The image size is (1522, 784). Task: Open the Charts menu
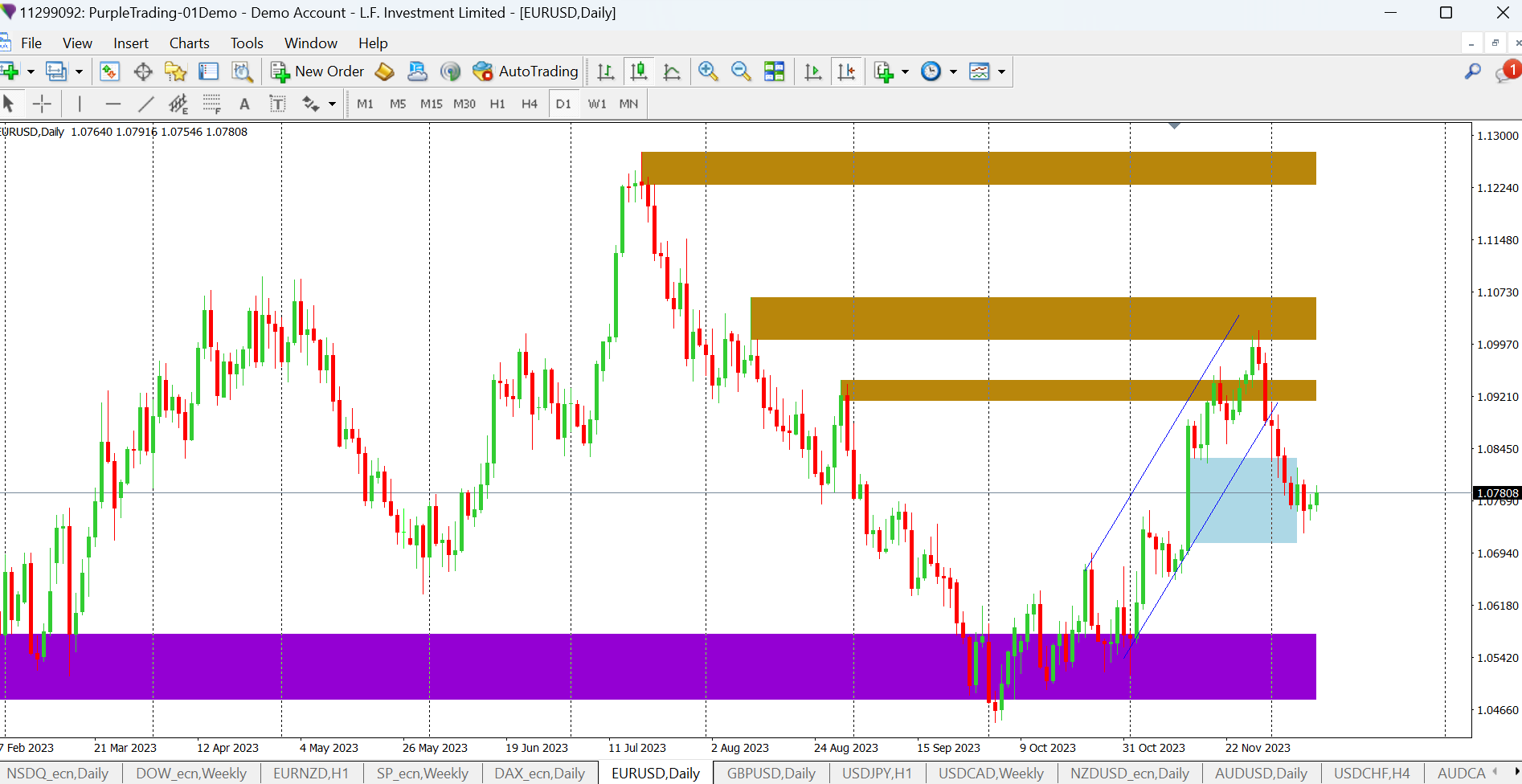[189, 43]
